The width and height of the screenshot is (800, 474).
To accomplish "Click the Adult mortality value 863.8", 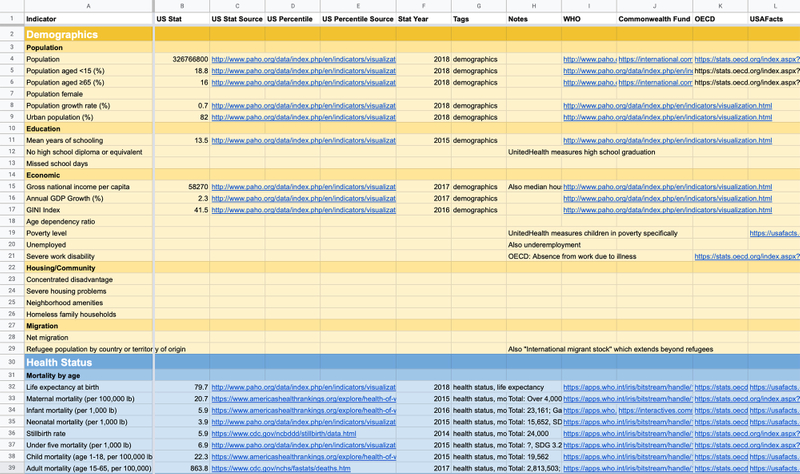I will pos(199,468).
